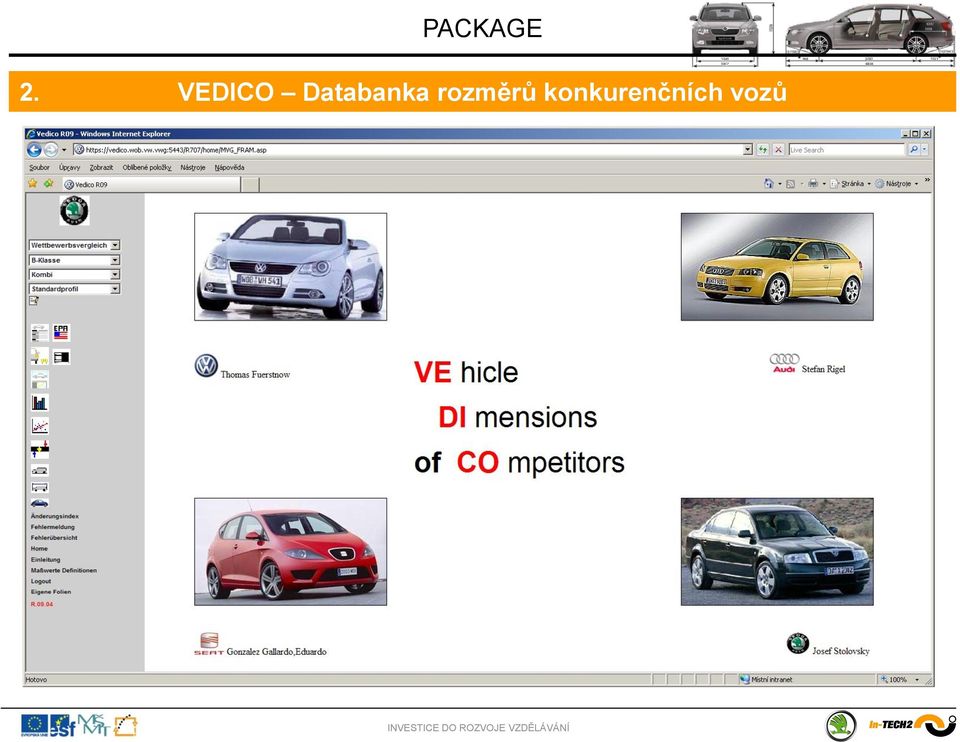Open the Einleitung link
The image size is (960, 742).
(45, 560)
